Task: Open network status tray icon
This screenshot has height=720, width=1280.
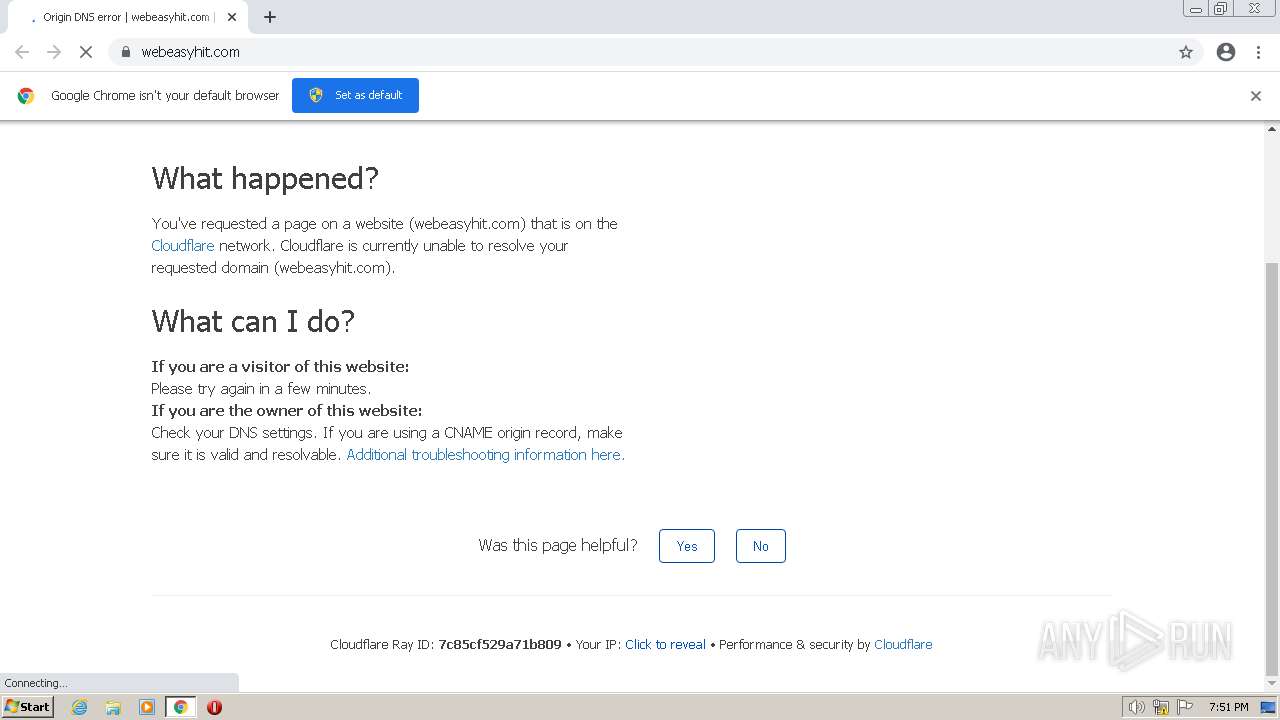Action: pyautogui.click(x=1161, y=707)
